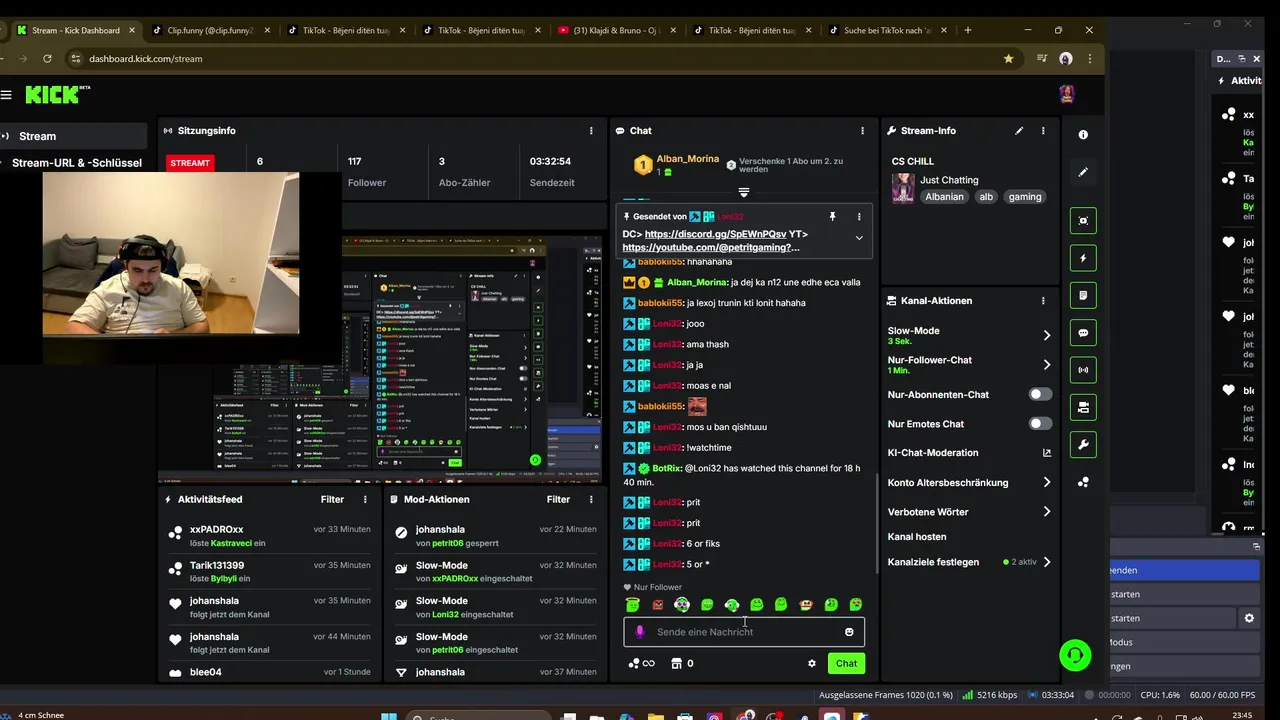Toggle the camera widget icon in the sidebar
The height and width of the screenshot is (720, 1280).
point(1083,407)
